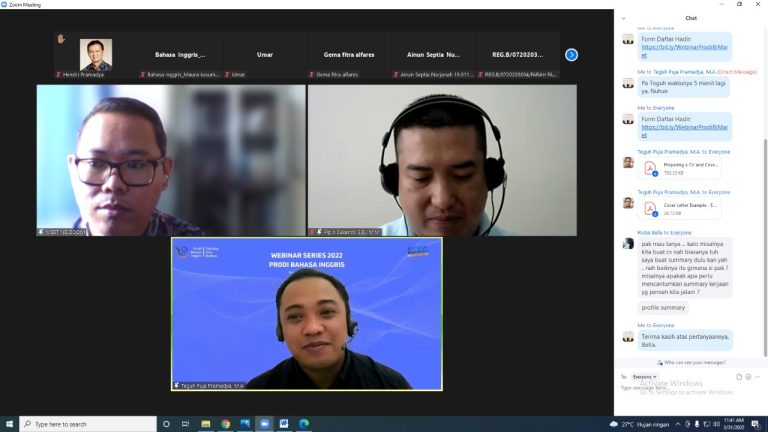768x432 pixels.
Task: Open the 'Cover Letter Example' PDF attachment
Action: click(x=680, y=209)
